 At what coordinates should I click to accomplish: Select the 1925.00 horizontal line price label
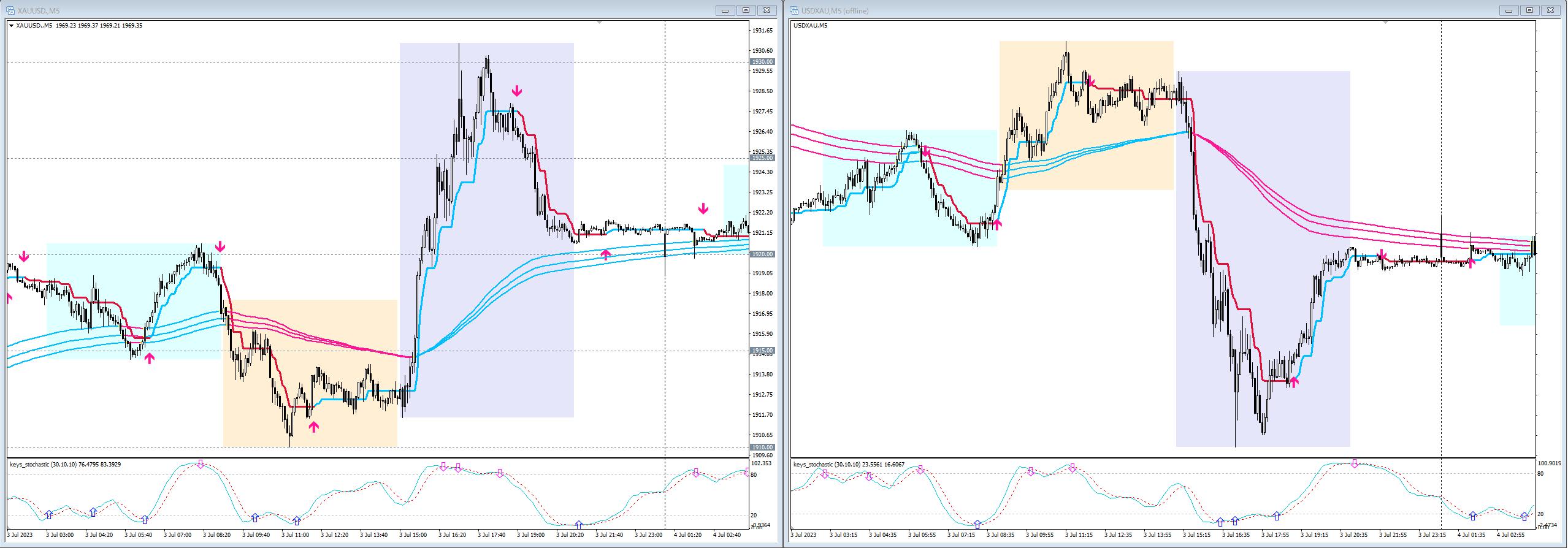(x=762, y=158)
